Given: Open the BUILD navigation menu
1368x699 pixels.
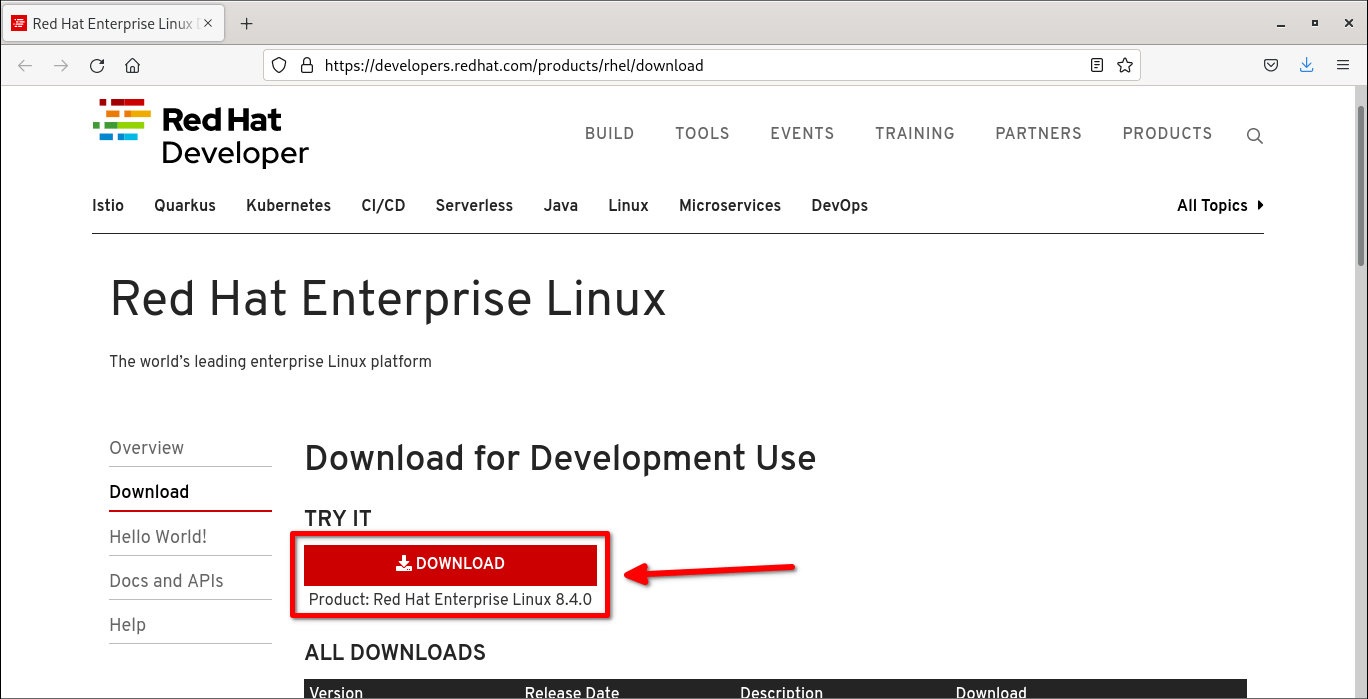Looking at the screenshot, I should click(610, 134).
